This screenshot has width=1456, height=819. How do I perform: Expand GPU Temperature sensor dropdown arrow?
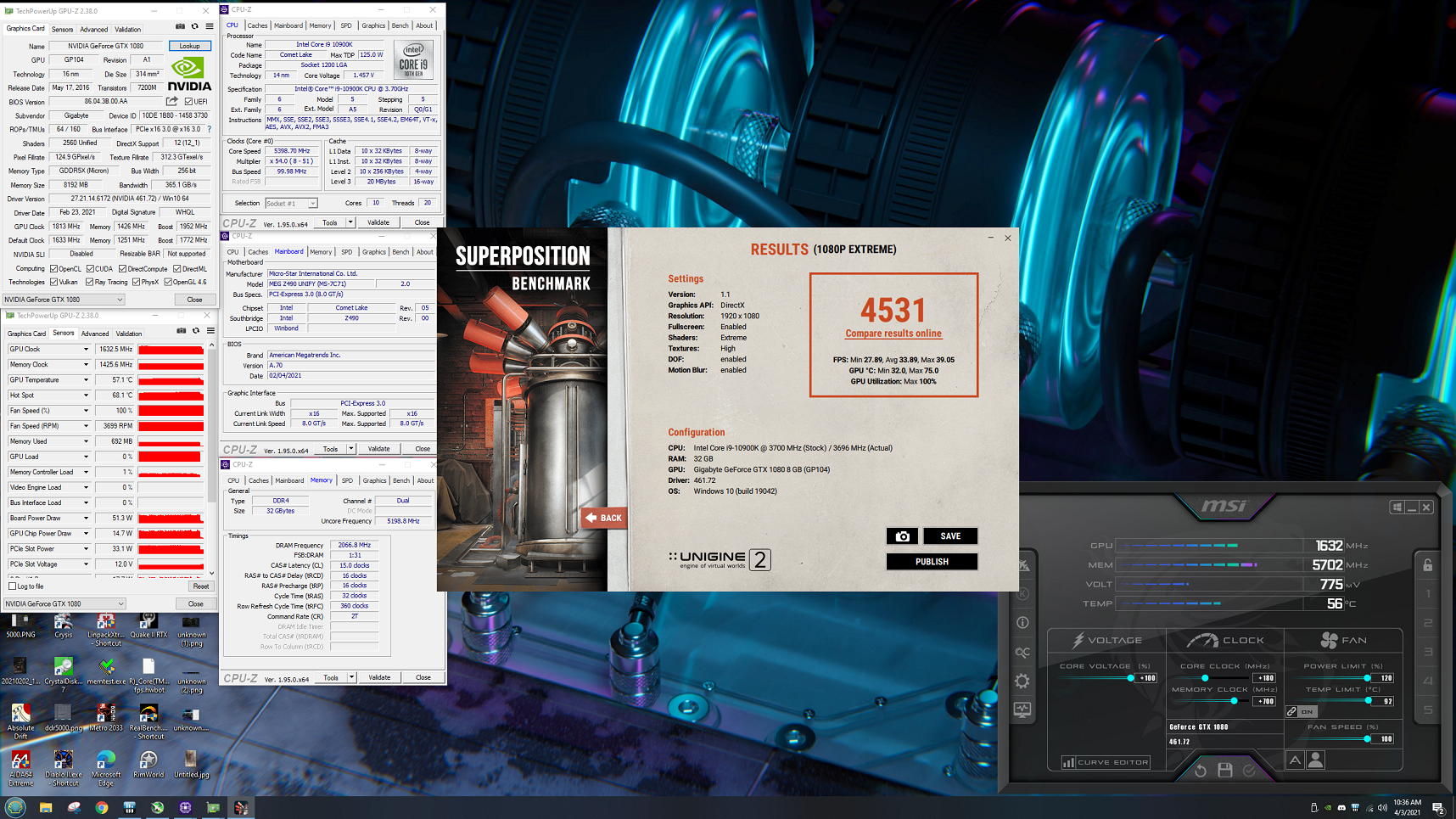(86, 380)
